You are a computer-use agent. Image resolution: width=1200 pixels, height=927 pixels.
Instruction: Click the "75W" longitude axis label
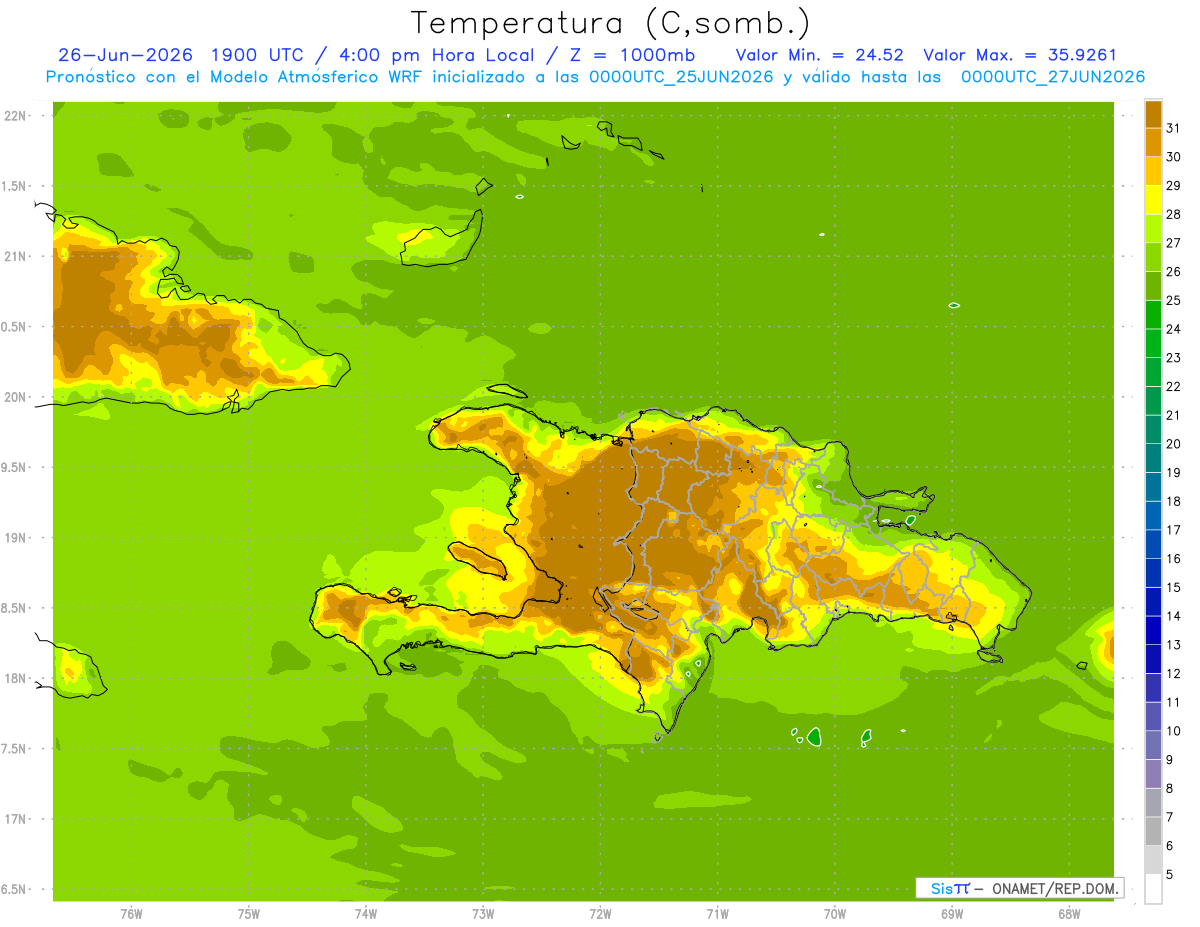tap(249, 914)
